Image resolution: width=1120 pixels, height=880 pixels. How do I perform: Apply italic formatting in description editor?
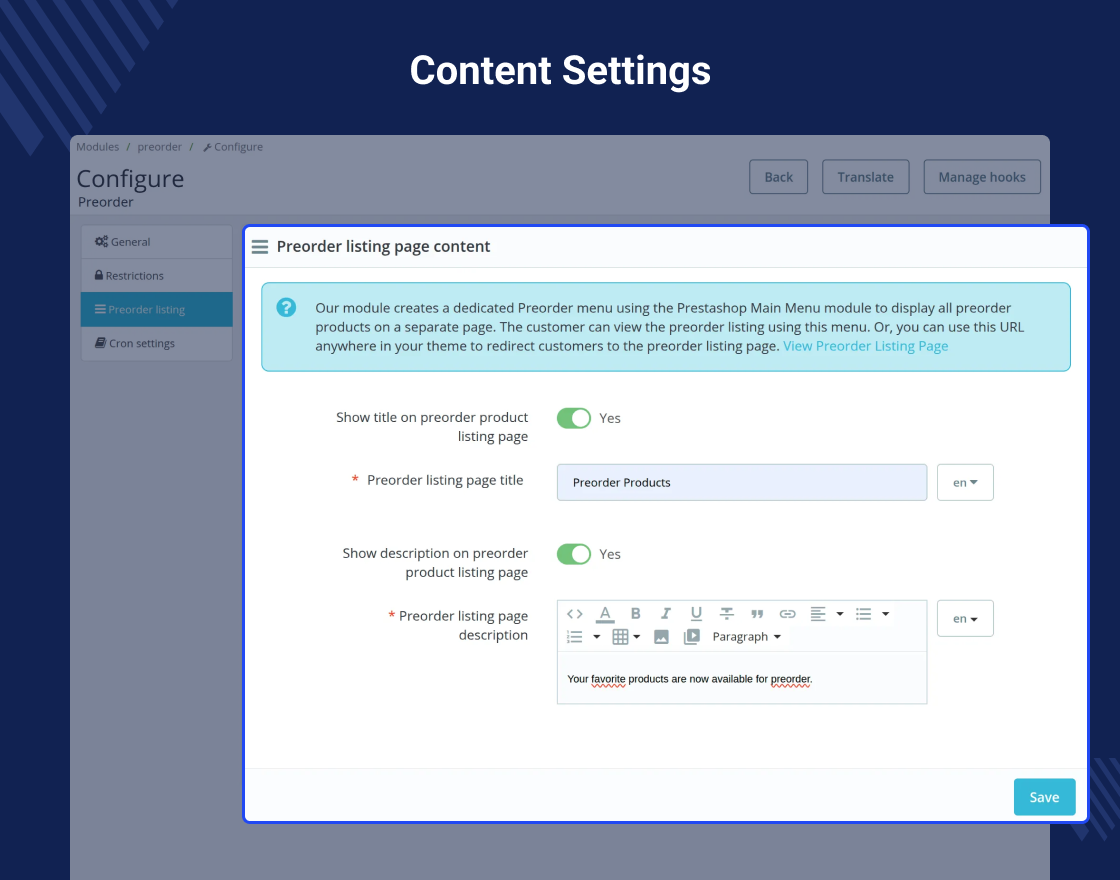click(x=666, y=614)
